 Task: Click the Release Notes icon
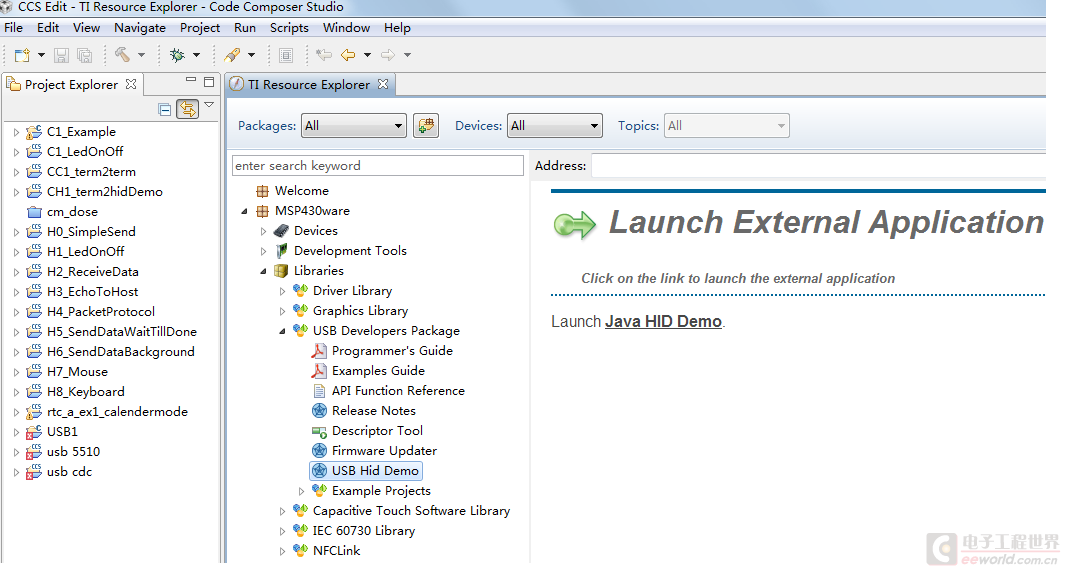(320, 411)
